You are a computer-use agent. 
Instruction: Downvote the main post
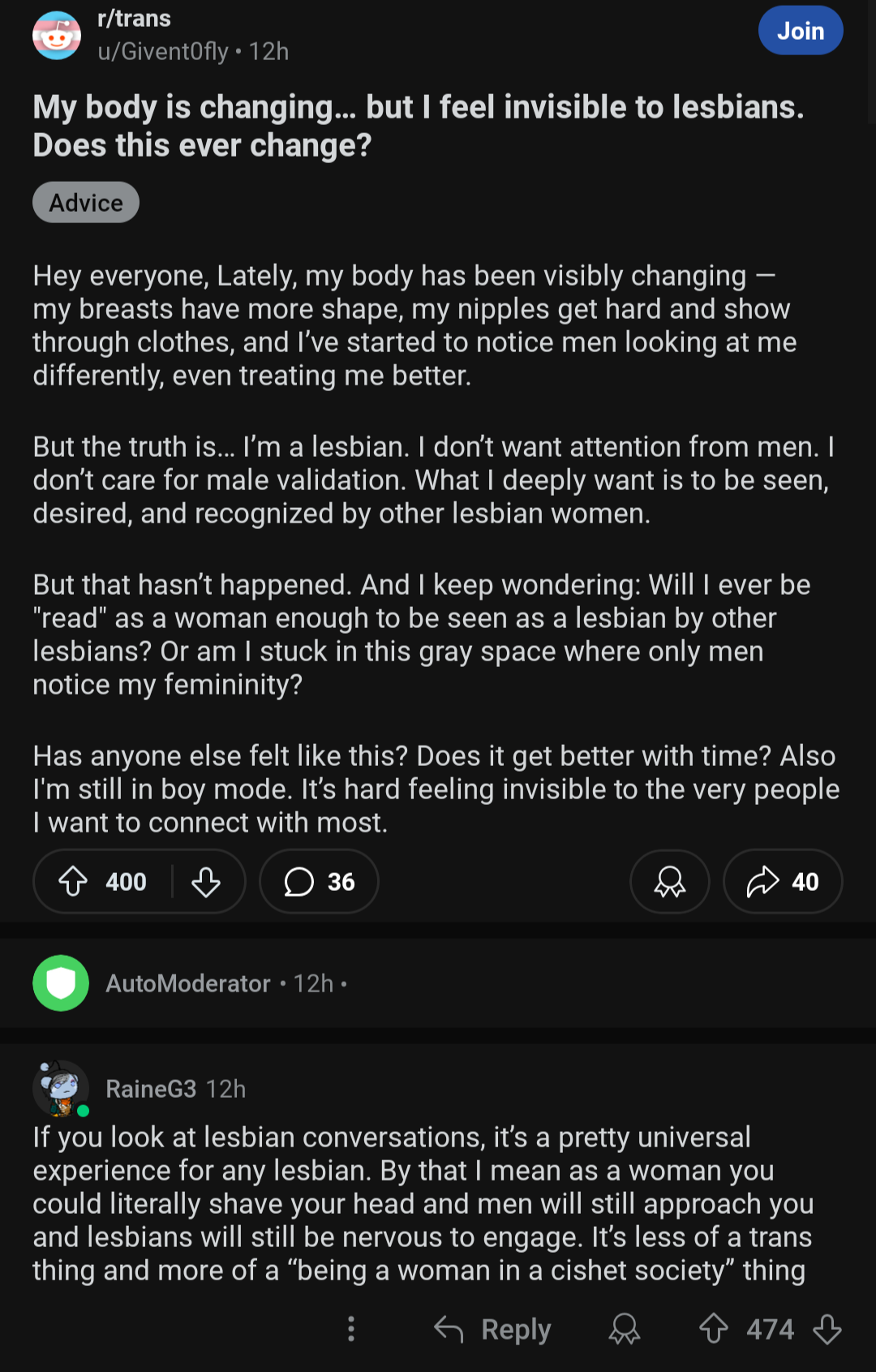206,881
